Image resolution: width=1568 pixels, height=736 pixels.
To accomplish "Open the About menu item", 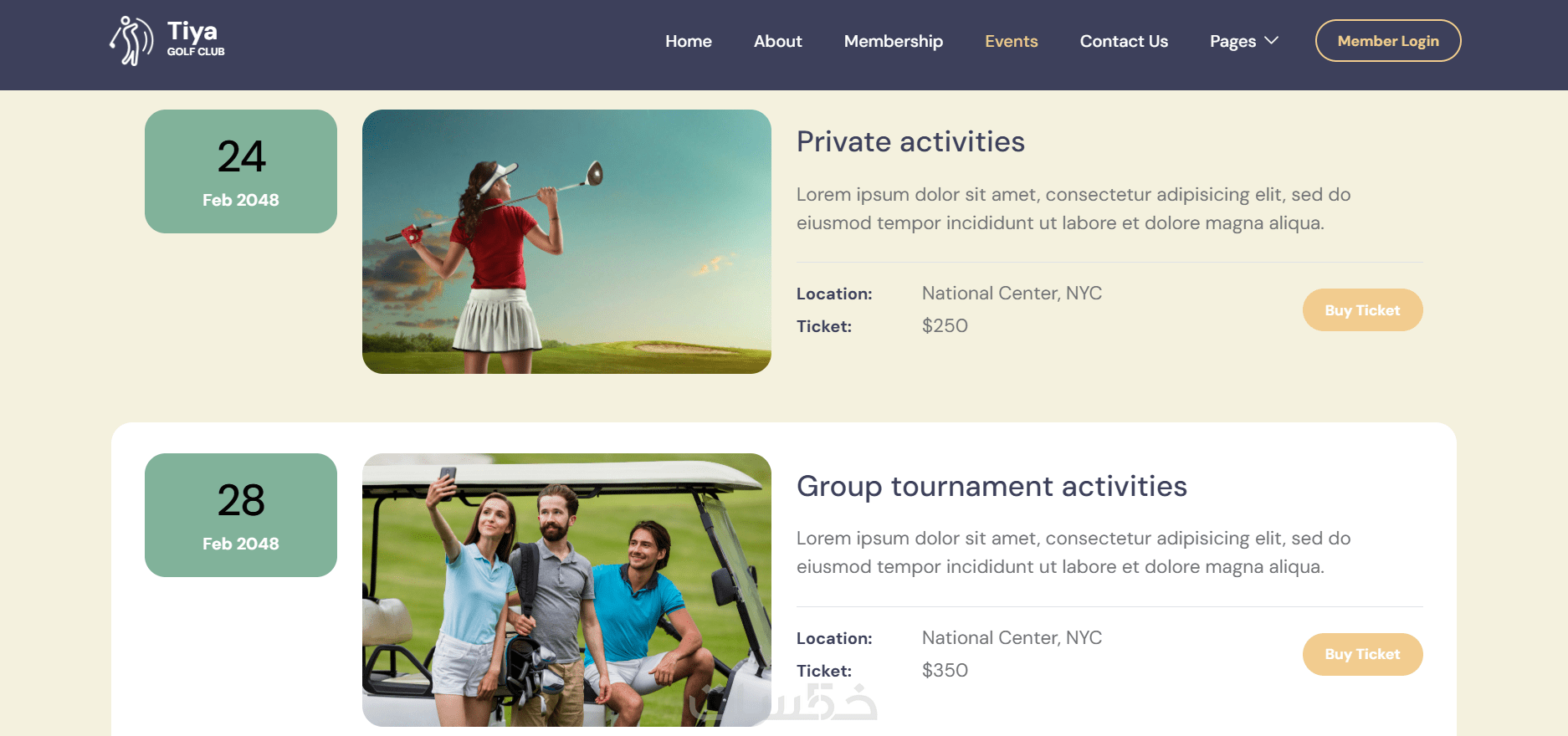I will click(778, 41).
